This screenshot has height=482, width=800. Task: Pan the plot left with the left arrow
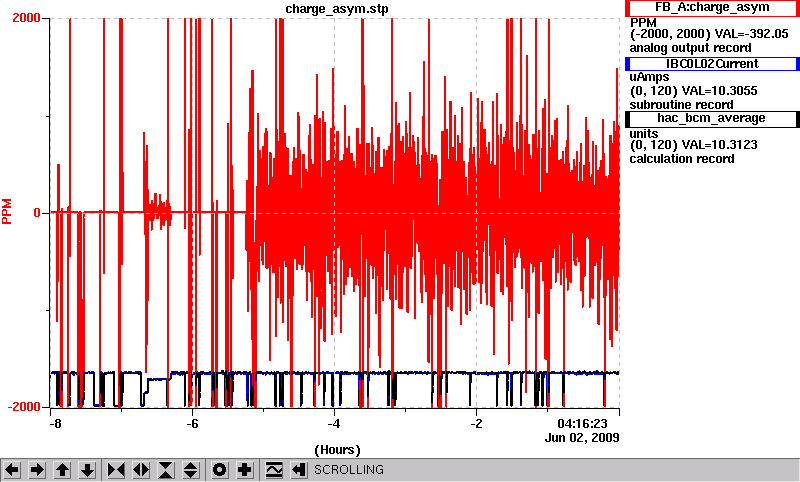(12, 470)
